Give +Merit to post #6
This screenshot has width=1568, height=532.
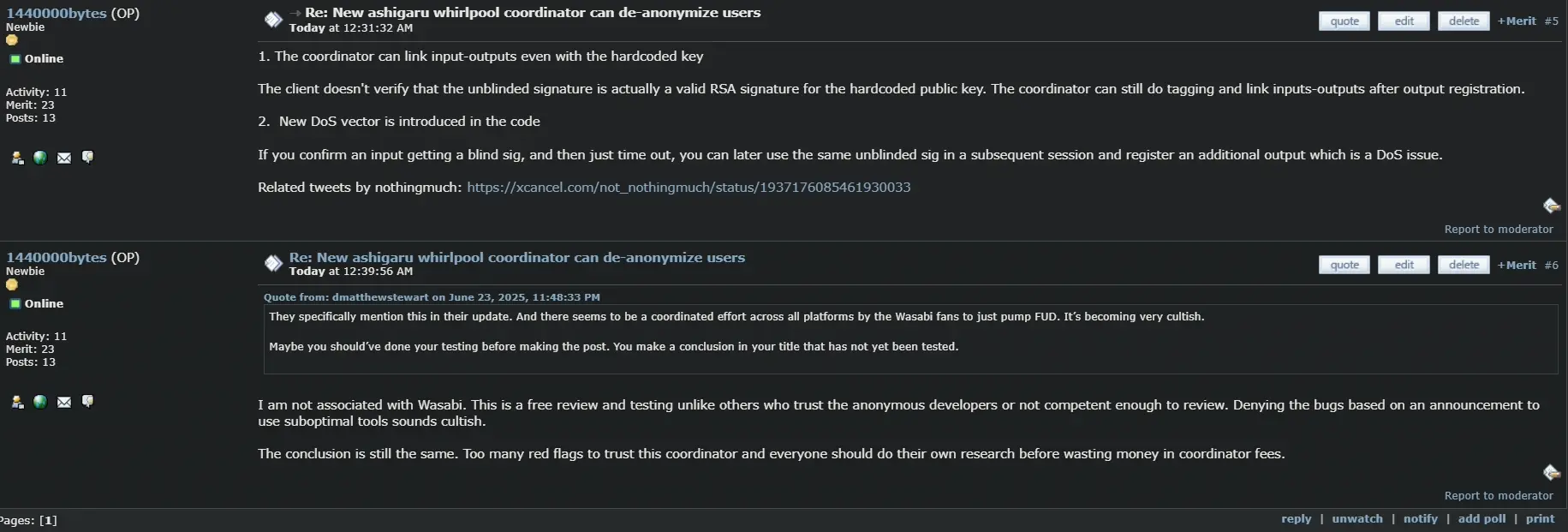pyautogui.click(x=1517, y=266)
